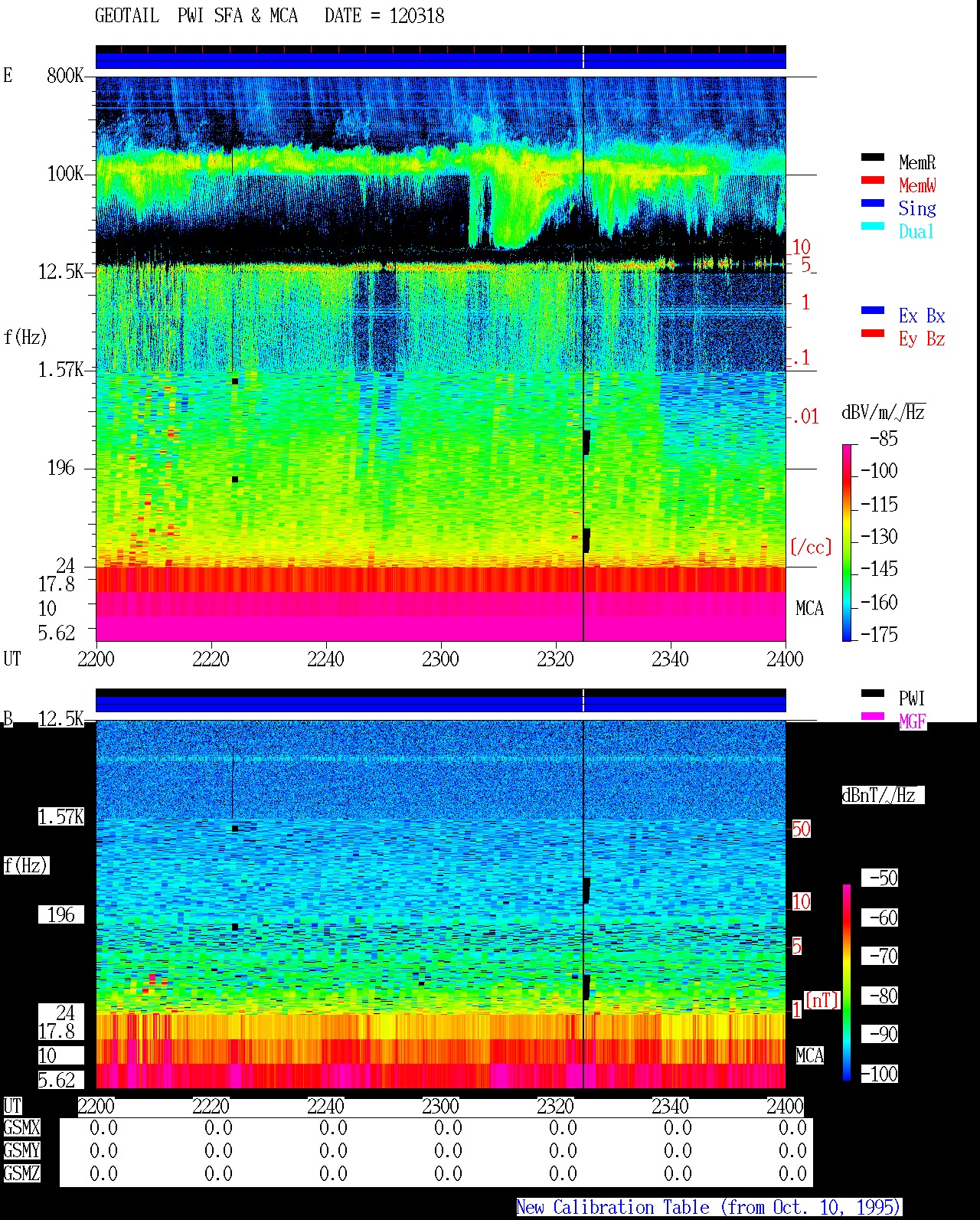Click the red MemW legend swatch
980x1220 pixels.
(873, 181)
